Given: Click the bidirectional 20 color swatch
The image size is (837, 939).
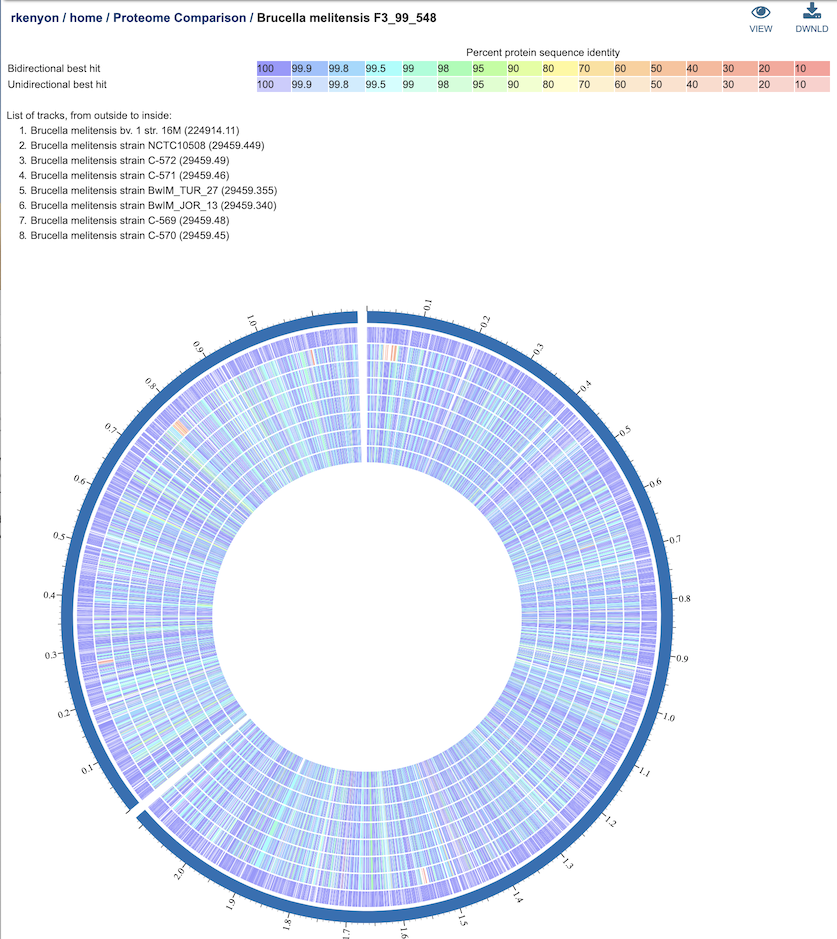Looking at the screenshot, I should tap(775, 68).
